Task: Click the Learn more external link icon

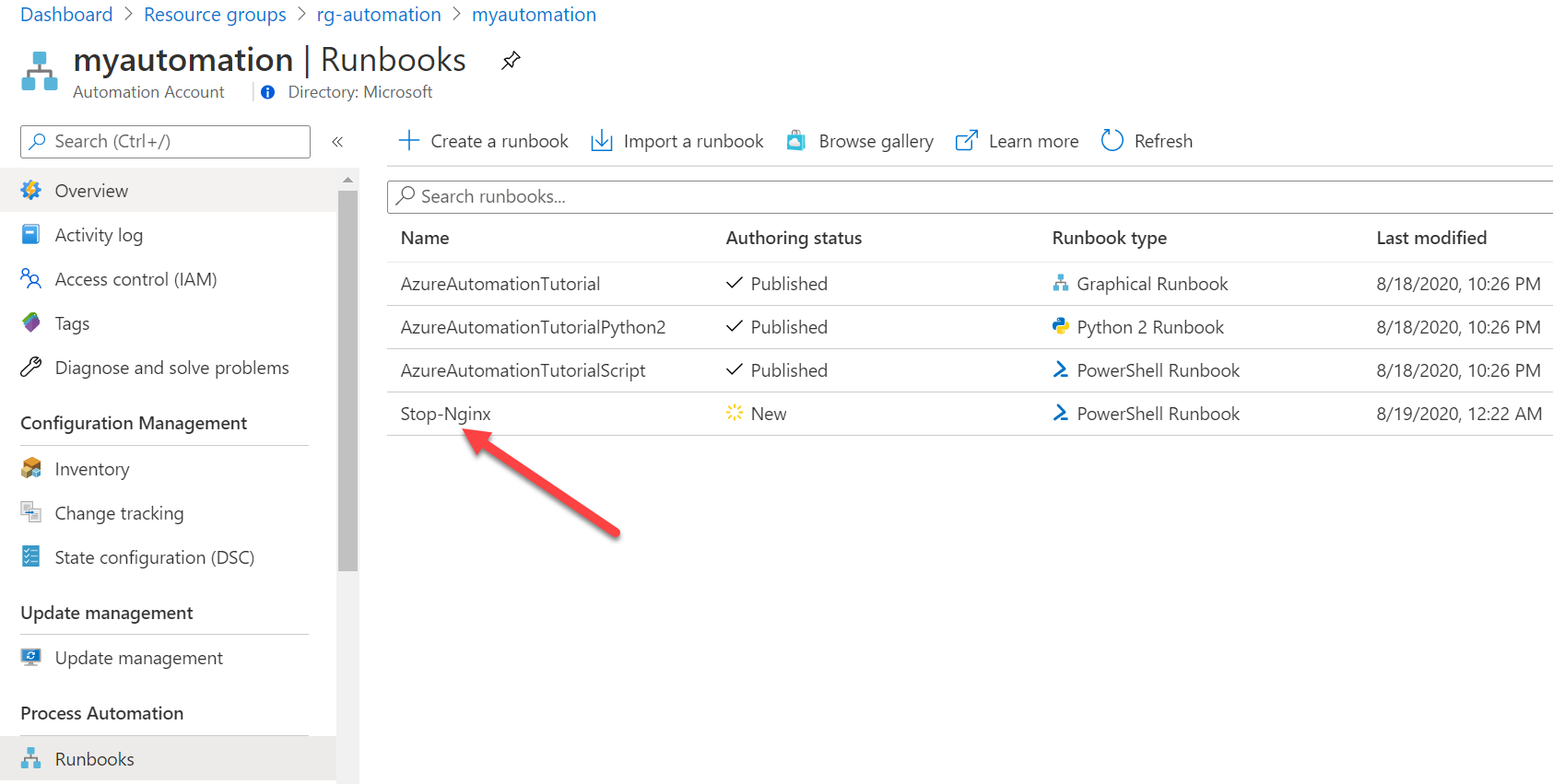Action: click(967, 141)
